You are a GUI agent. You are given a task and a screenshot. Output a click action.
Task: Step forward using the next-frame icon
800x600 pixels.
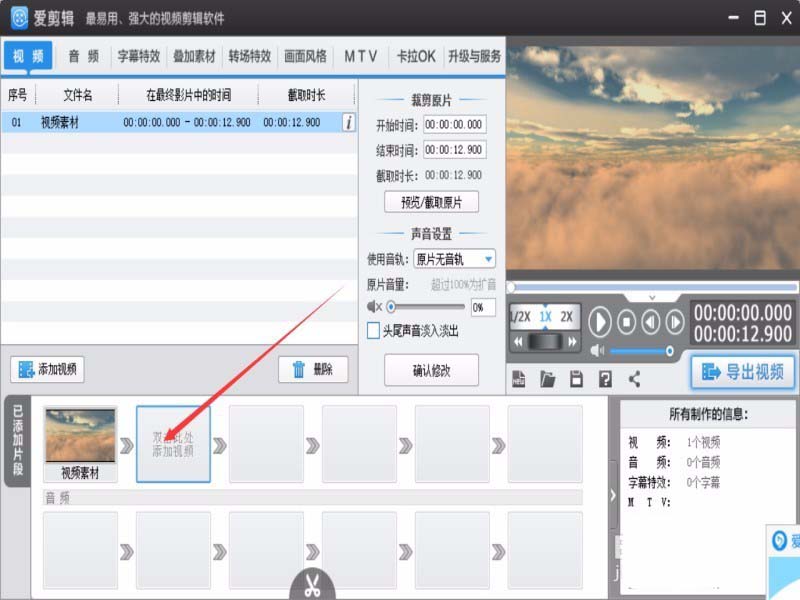click(676, 320)
